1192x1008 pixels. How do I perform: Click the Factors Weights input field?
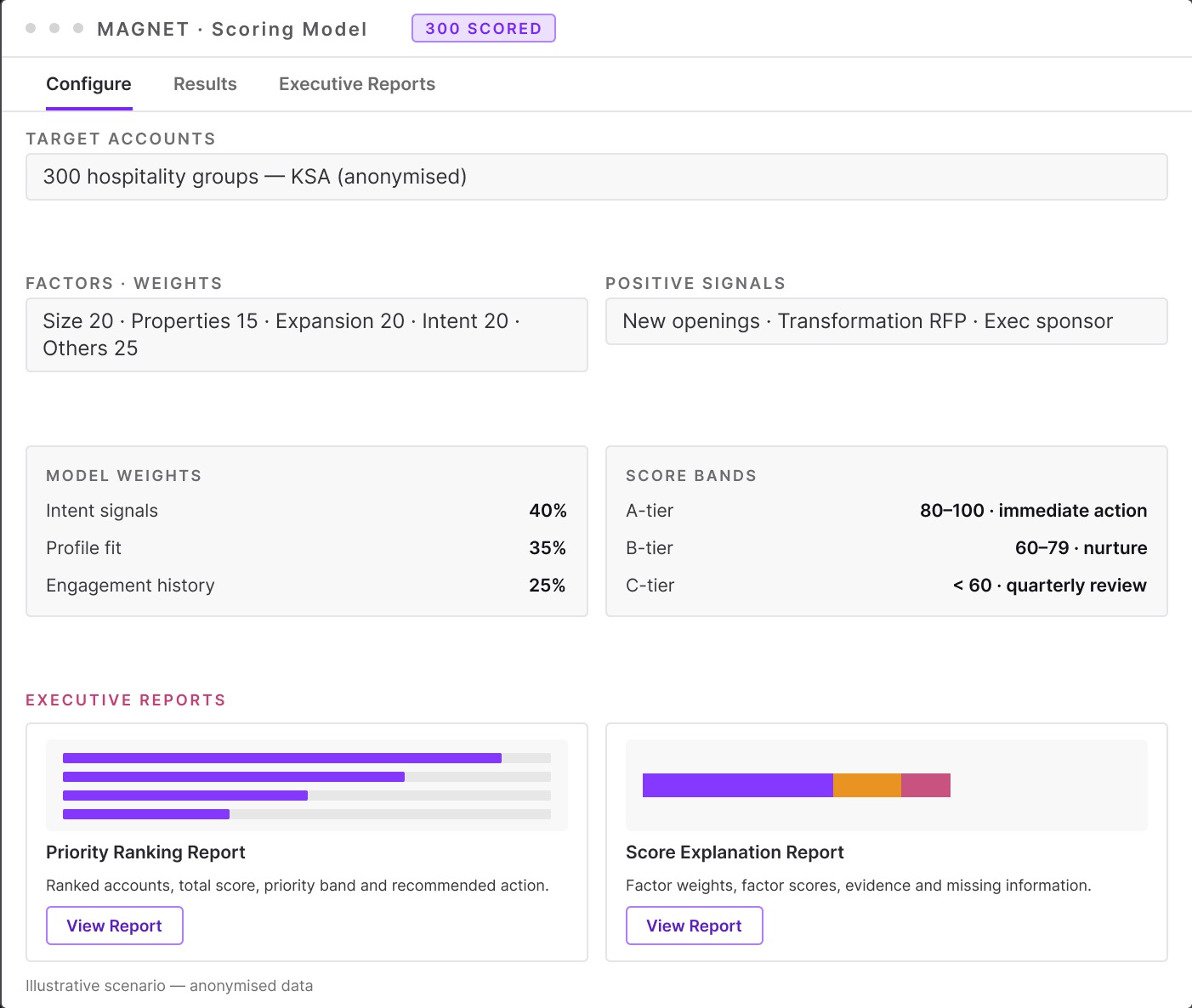click(x=307, y=335)
